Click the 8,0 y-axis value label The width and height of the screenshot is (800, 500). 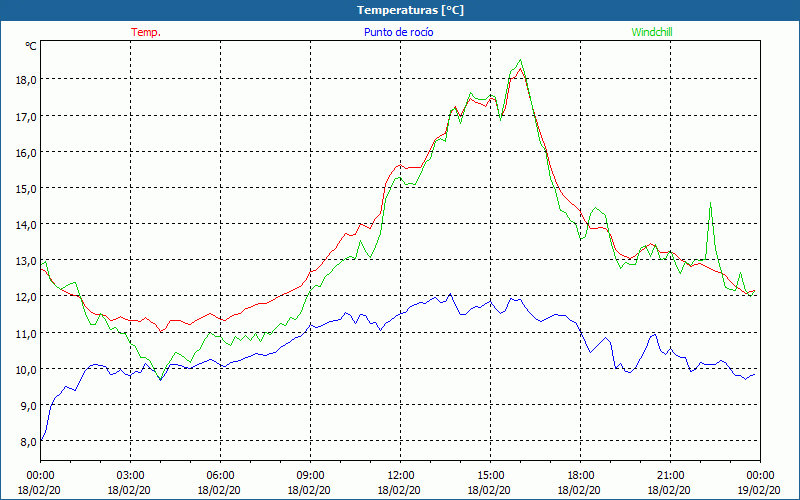pyautogui.click(x=24, y=441)
